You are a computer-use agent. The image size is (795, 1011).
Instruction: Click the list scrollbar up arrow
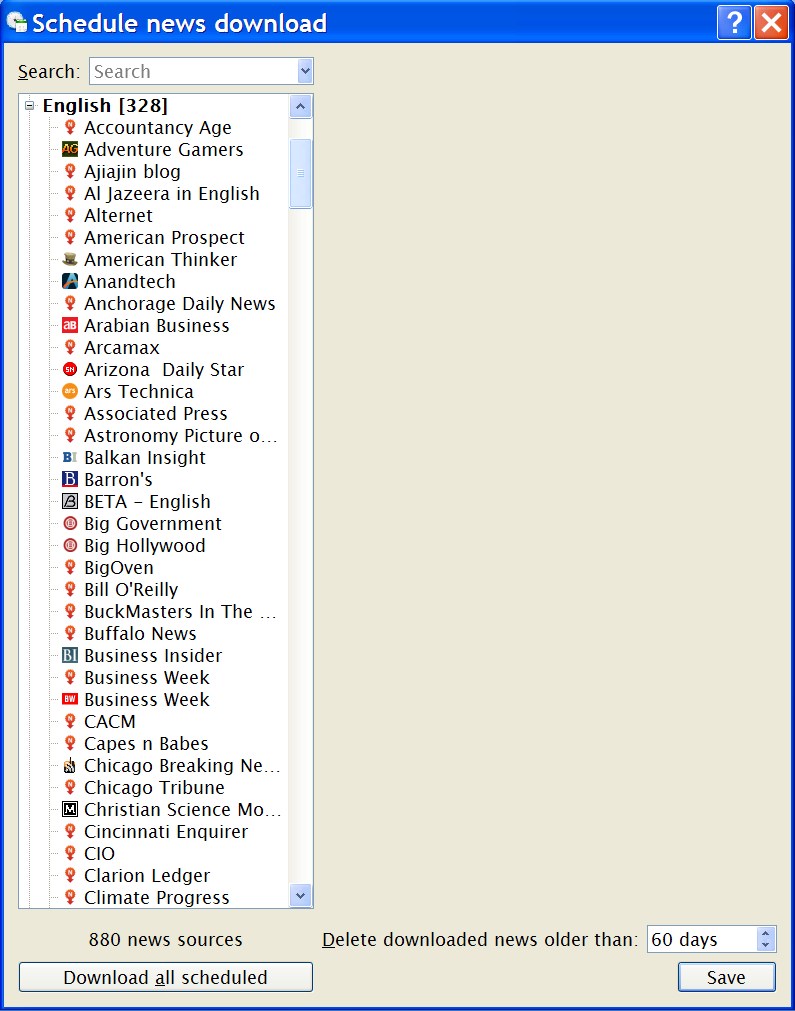(x=300, y=106)
